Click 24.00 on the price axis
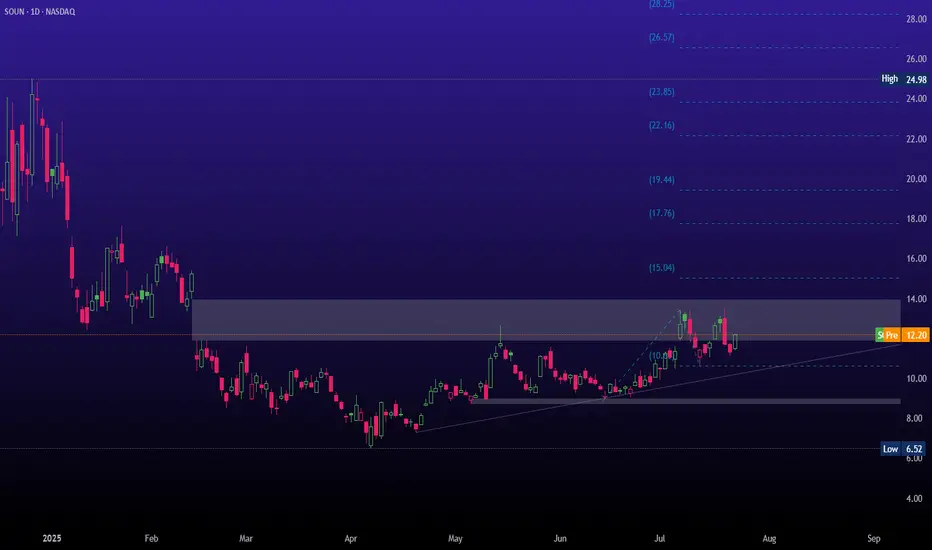 (916, 99)
